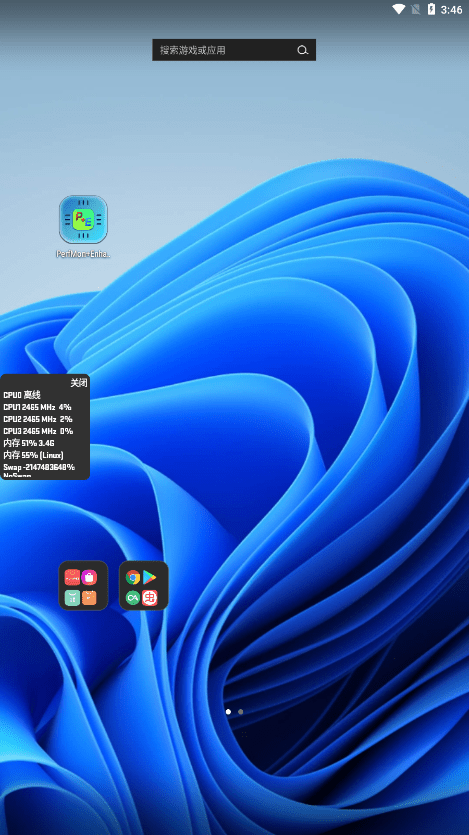Tap the battery charging icon
The image size is (469, 835).
[431, 9]
